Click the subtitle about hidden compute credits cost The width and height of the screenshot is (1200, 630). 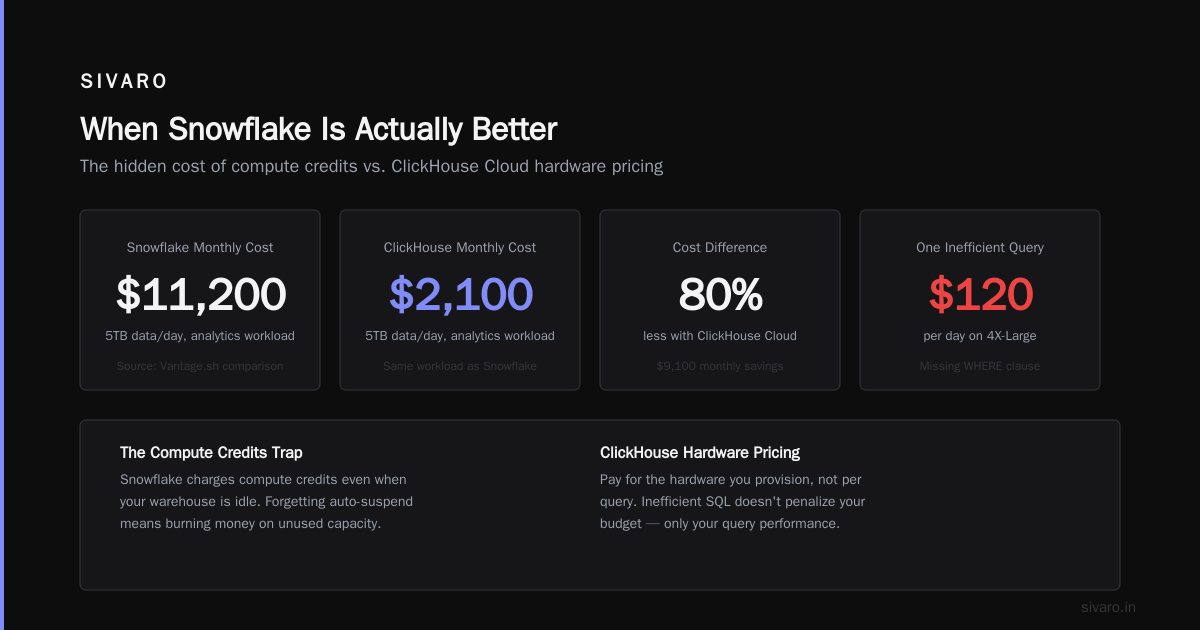coord(371,166)
